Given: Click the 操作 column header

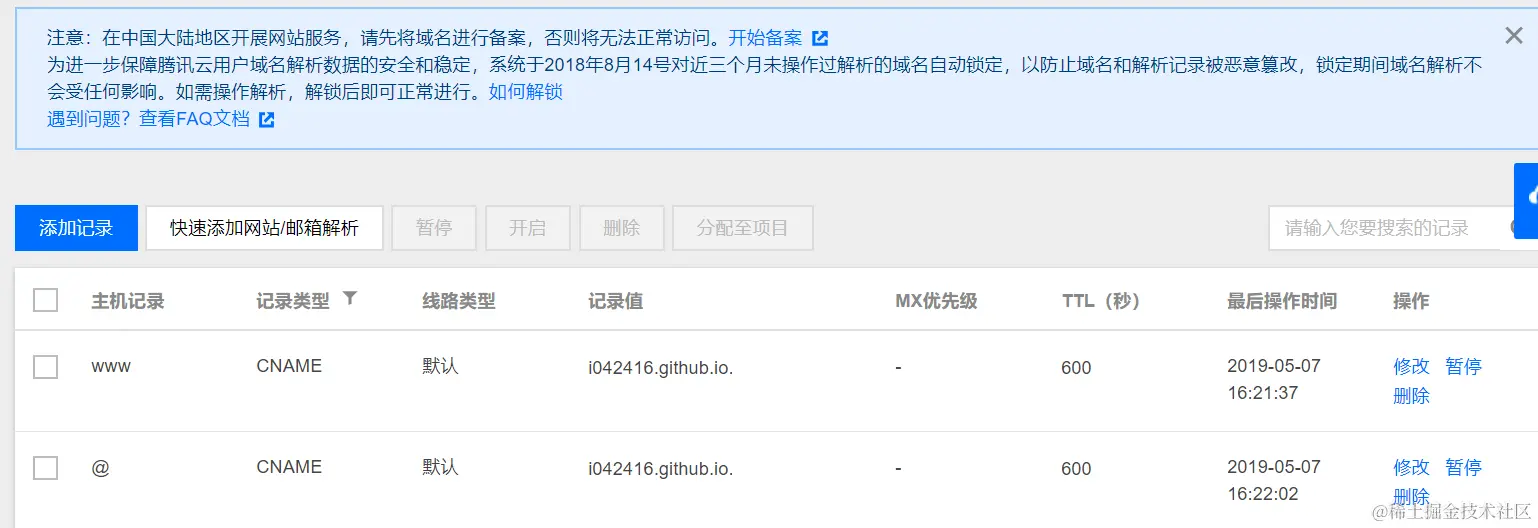Looking at the screenshot, I should [x=1411, y=301].
